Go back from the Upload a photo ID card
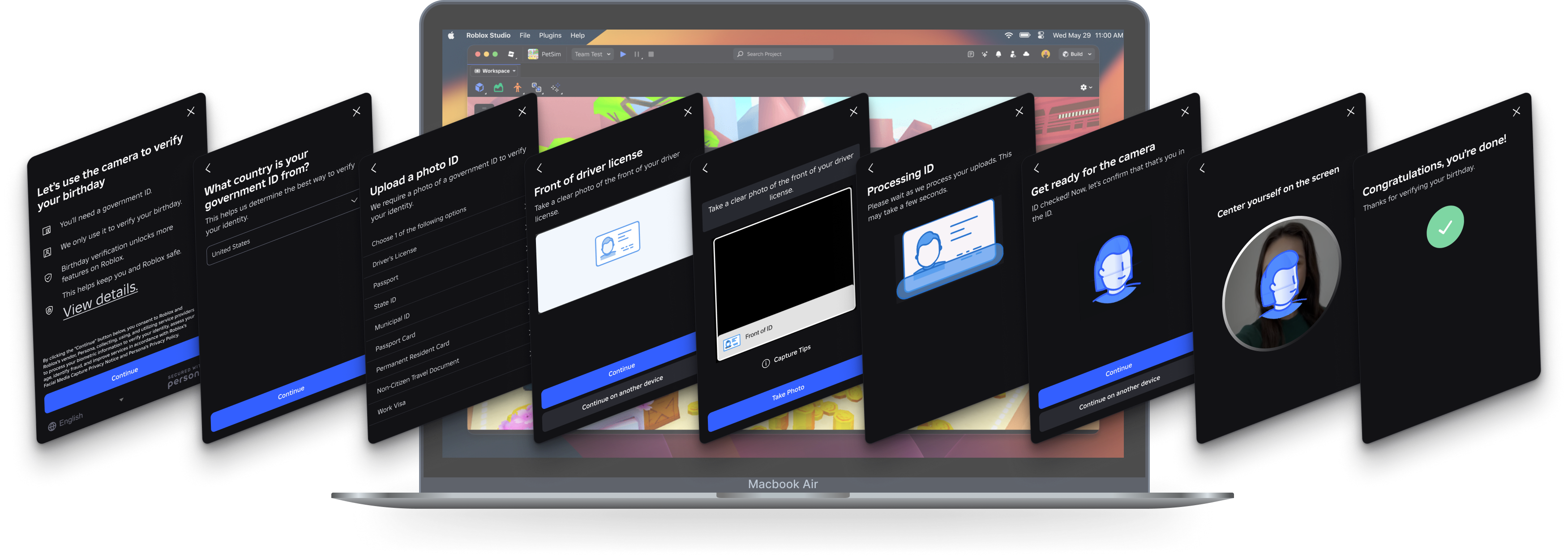1568x558 pixels. (374, 168)
